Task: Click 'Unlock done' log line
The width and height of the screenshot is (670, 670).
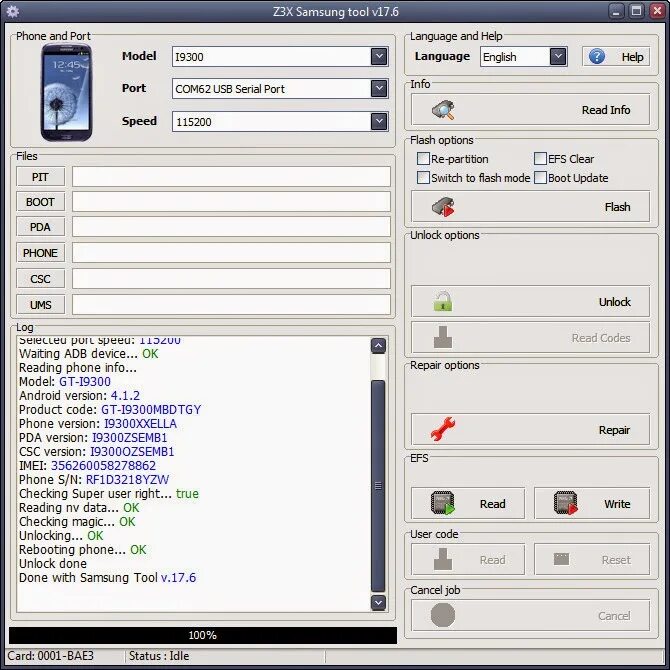Action: point(53,563)
